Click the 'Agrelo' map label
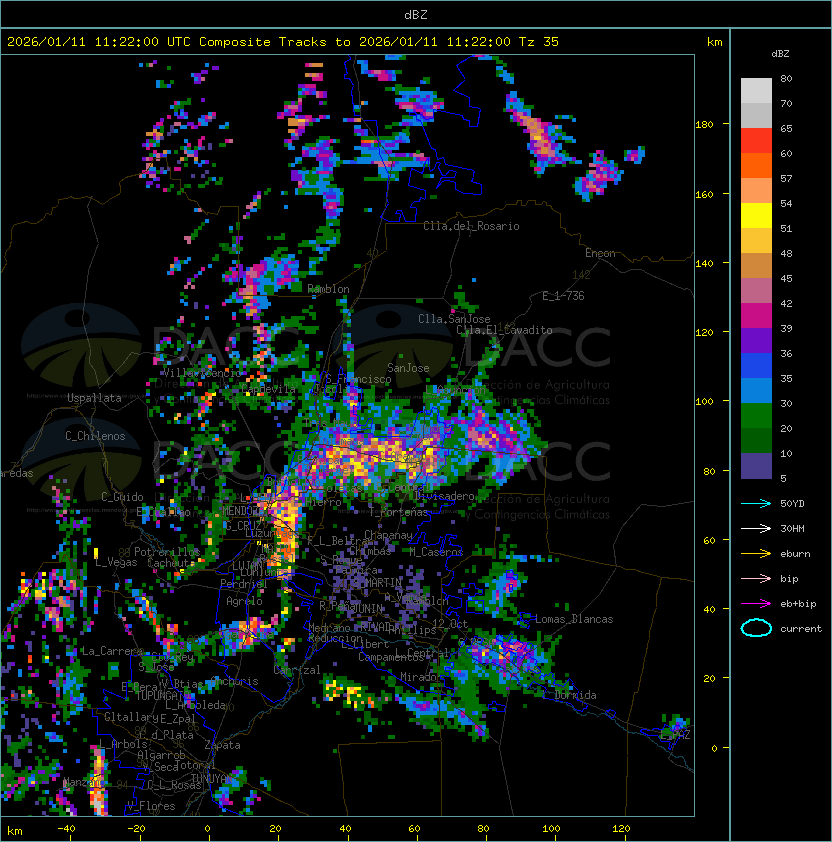This screenshot has height=842, width=832. [244, 601]
